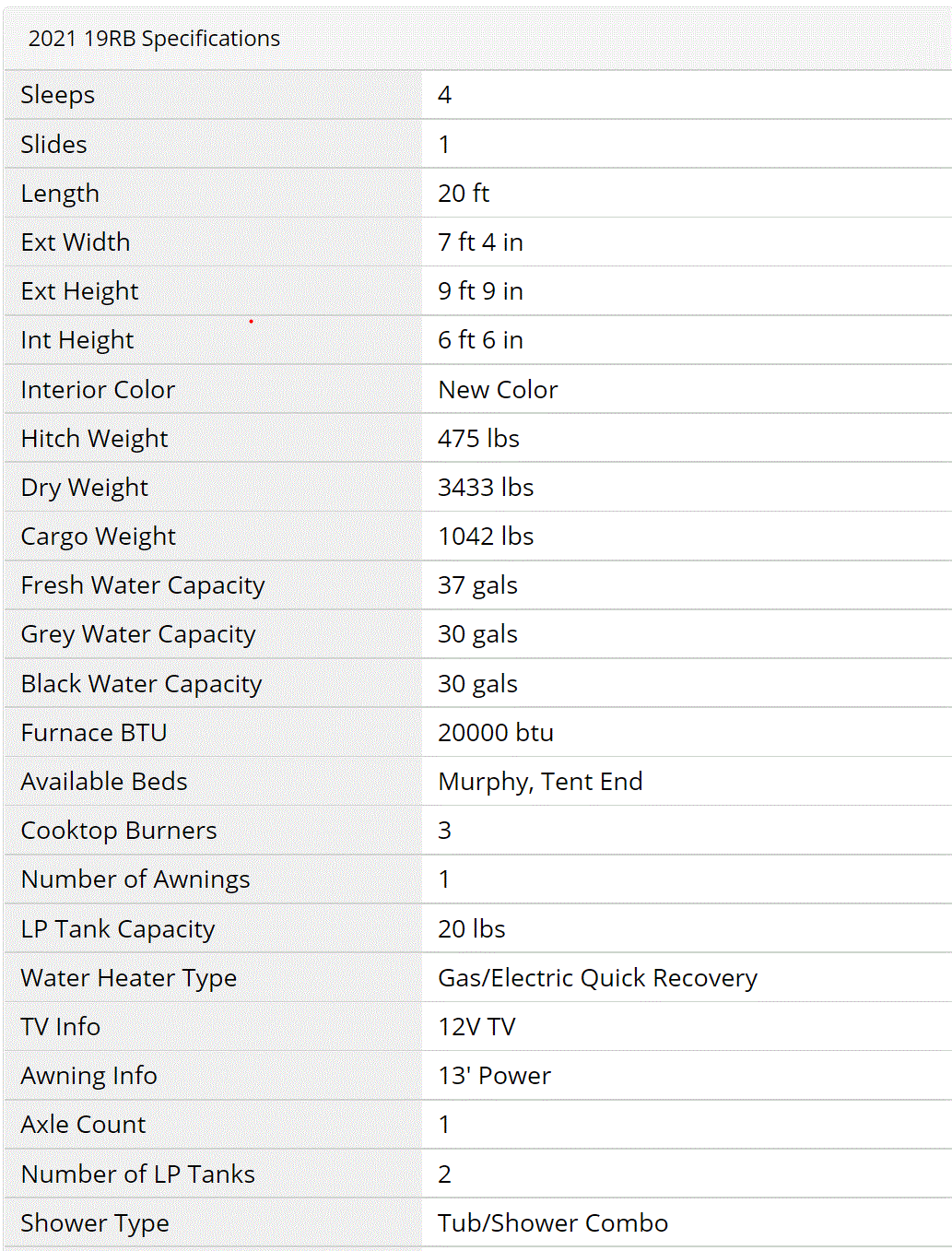Select the Fresh Water Capacity value 37 gals
Image resolution: width=952 pixels, height=1251 pixels.
point(477,585)
